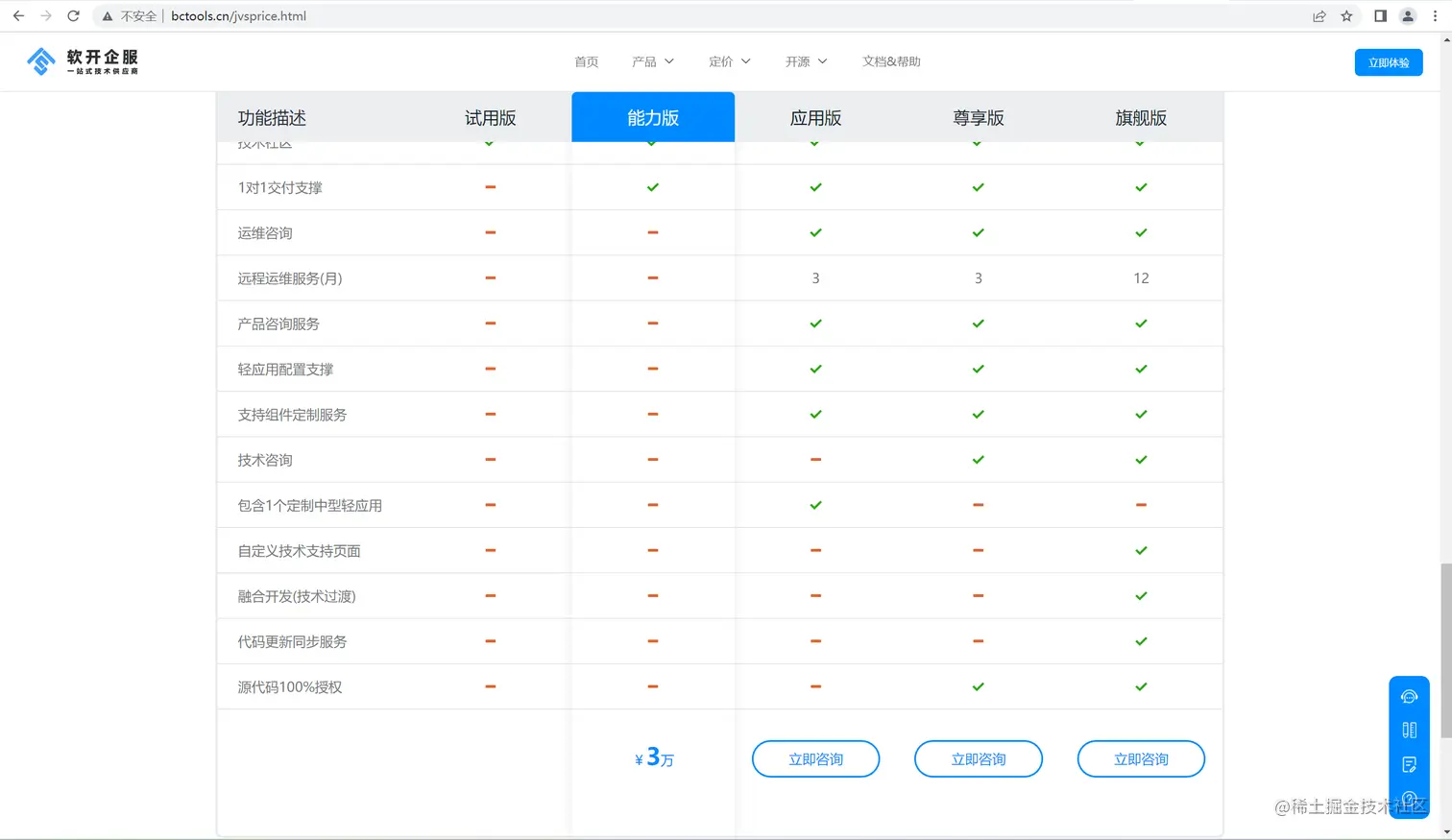This screenshot has width=1452, height=840.
Task: Click 立即咨询 under 尊享版 column
Action: pyautogui.click(x=978, y=758)
